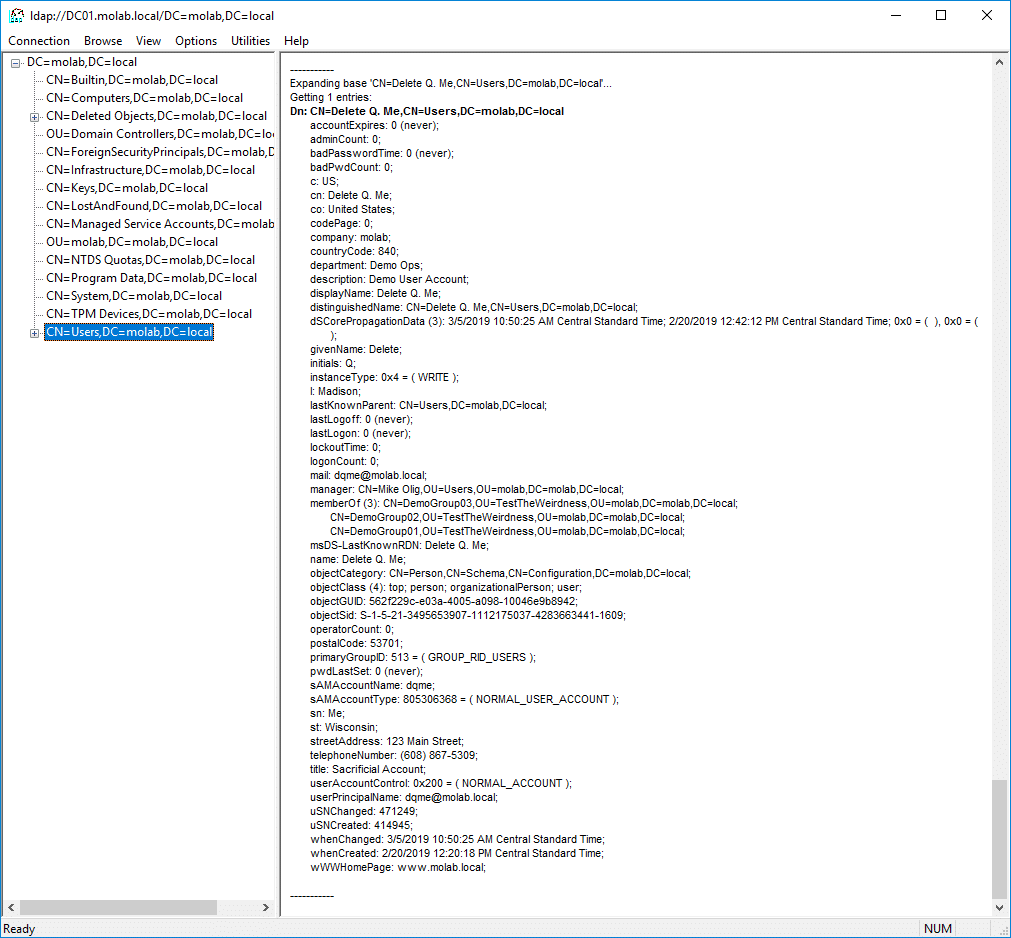Click the Dn: CN=Delete Q. Me line
The height and width of the screenshot is (938, 1011).
427,112
